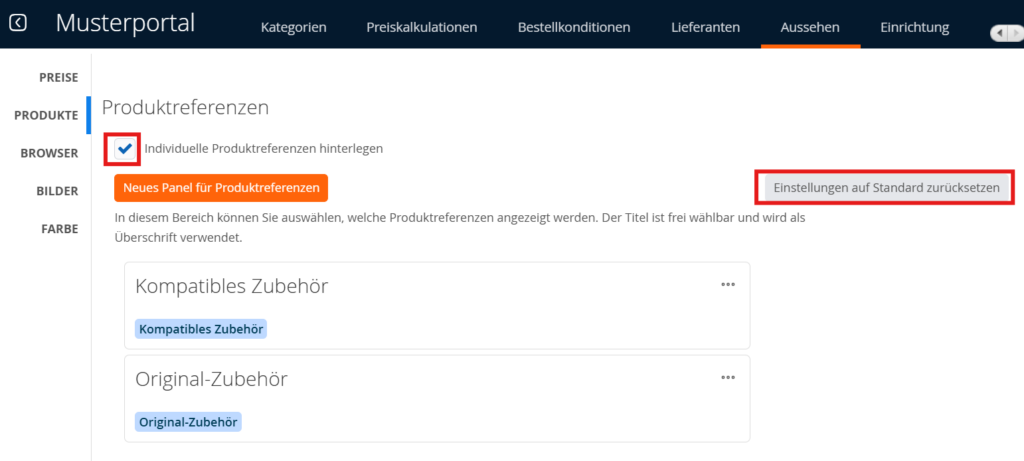
Task: Uncheck Individuelle Produktreferenzen hinterlegen checkbox
Action: (124, 148)
